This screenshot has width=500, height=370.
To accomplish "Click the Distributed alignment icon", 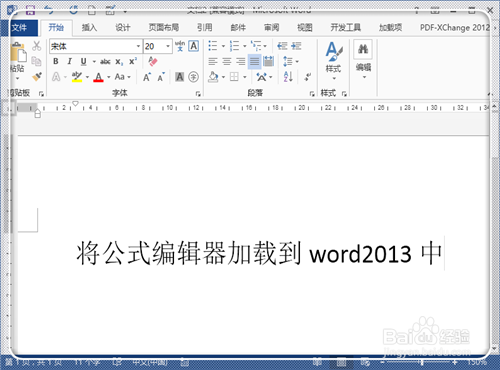I will click(x=268, y=61).
